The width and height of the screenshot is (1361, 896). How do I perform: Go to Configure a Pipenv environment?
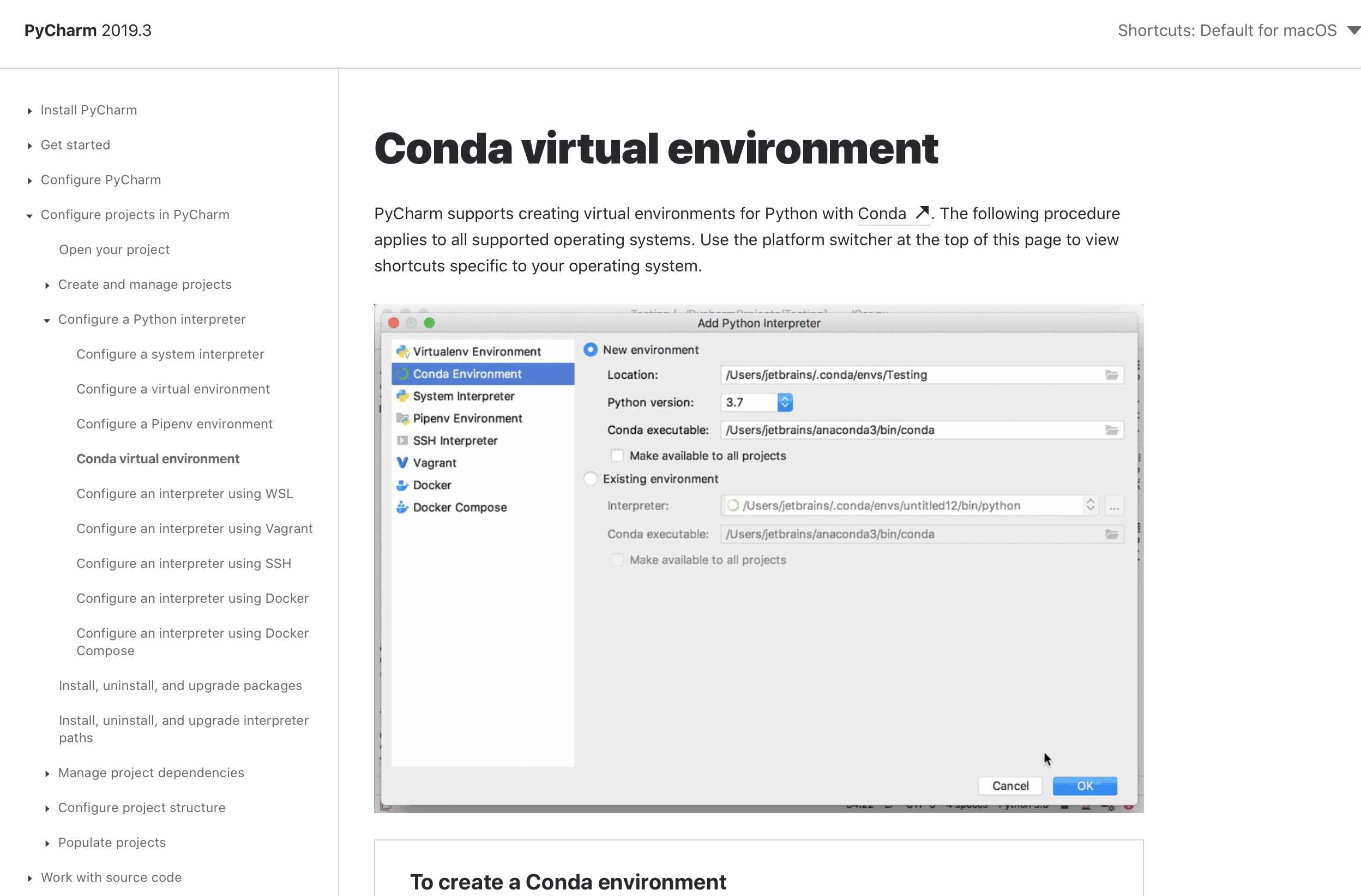(174, 424)
